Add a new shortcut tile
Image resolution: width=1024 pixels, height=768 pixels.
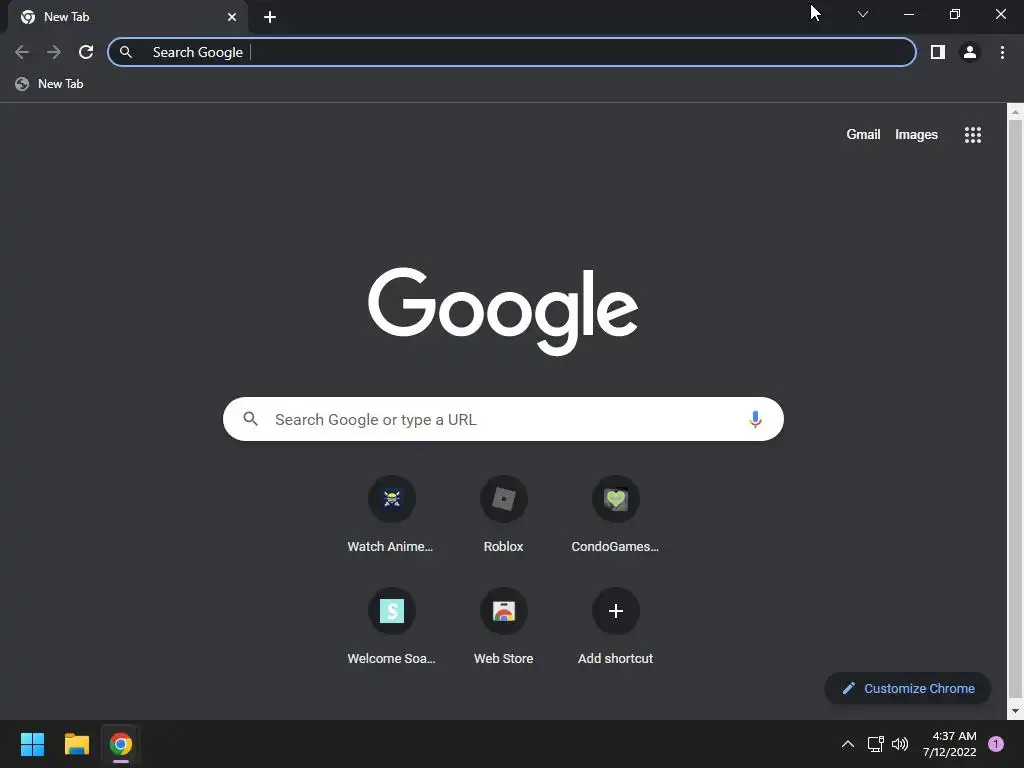coord(615,627)
